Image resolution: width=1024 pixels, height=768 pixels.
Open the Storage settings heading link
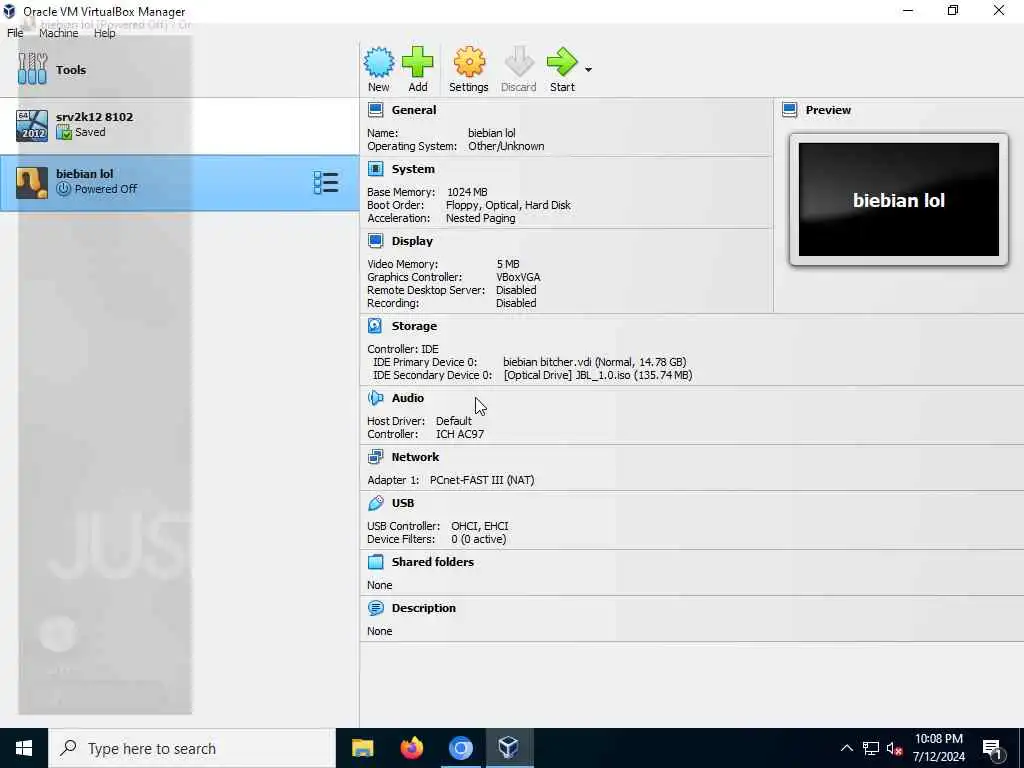414,325
